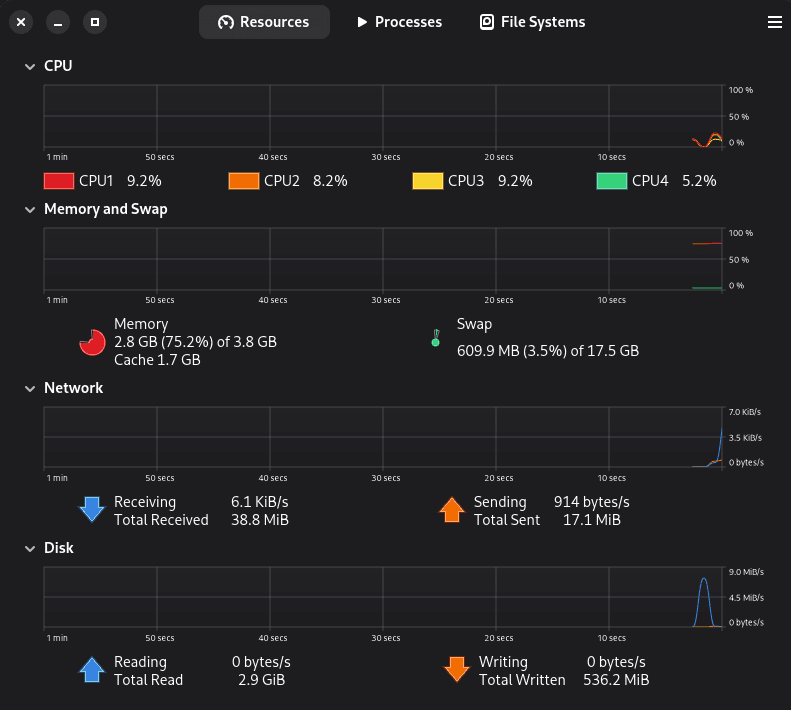Click the Memory pie chart icon
The height and width of the screenshot is (710, 791).
pos(92,342)
